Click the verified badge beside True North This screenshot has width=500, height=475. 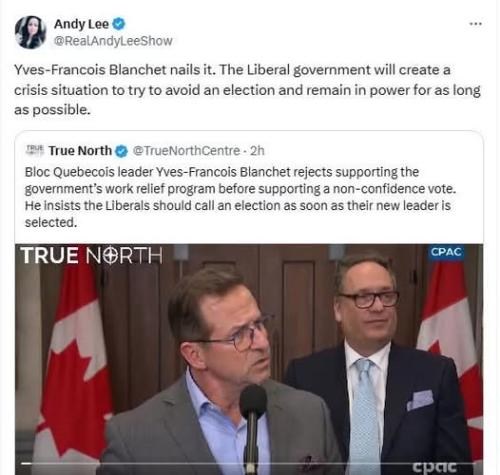121,151
